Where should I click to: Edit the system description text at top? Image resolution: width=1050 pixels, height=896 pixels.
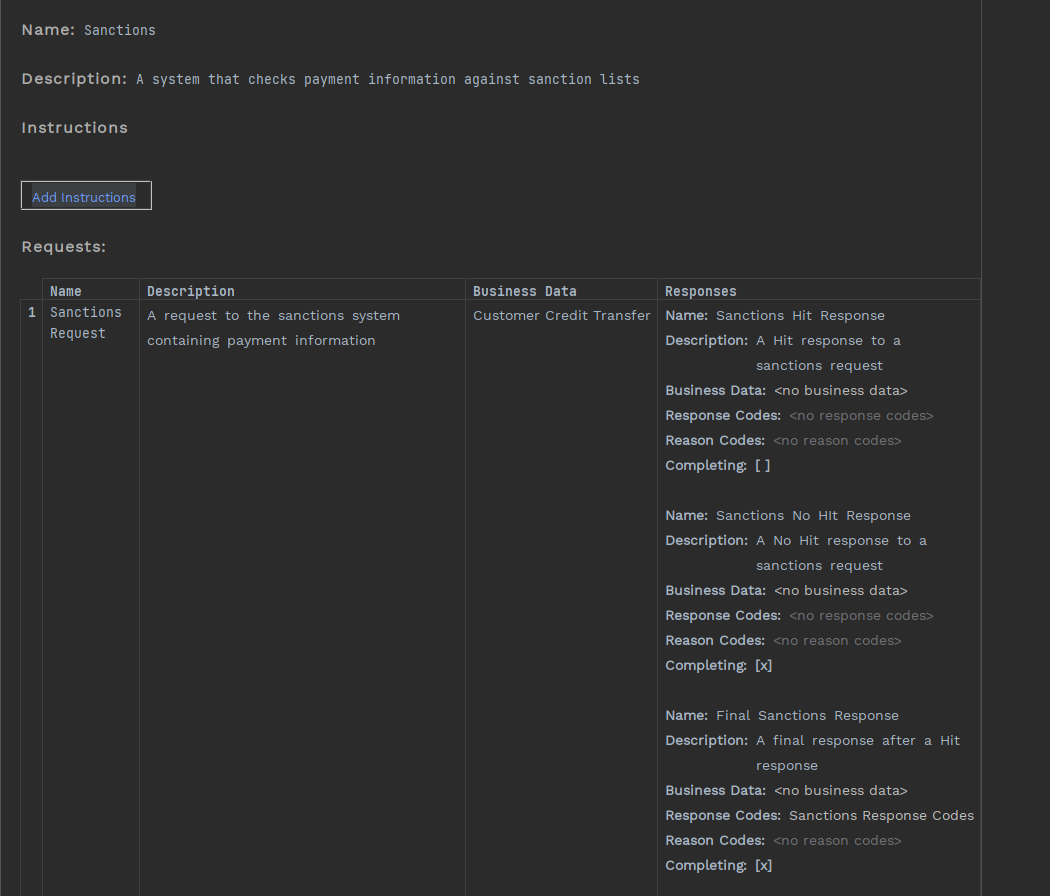[x=387, y=79]
